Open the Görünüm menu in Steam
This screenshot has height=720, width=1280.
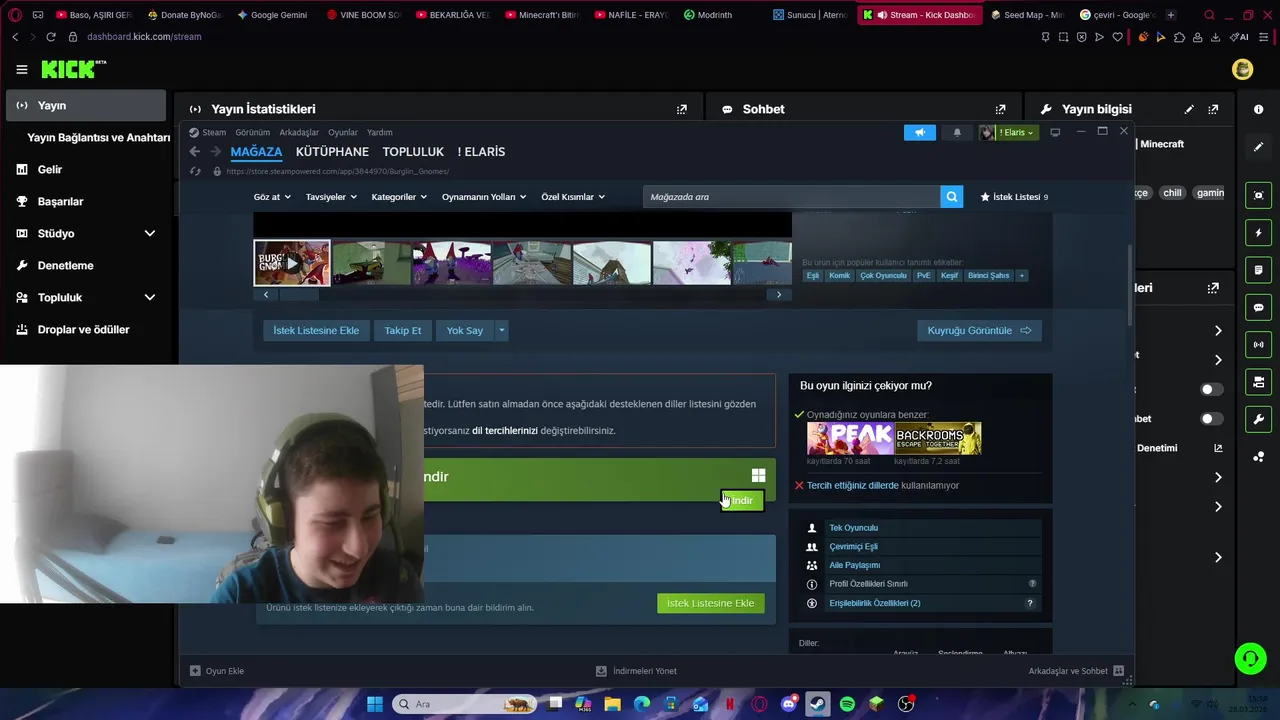pyautogui.click(x=253, y=132)
